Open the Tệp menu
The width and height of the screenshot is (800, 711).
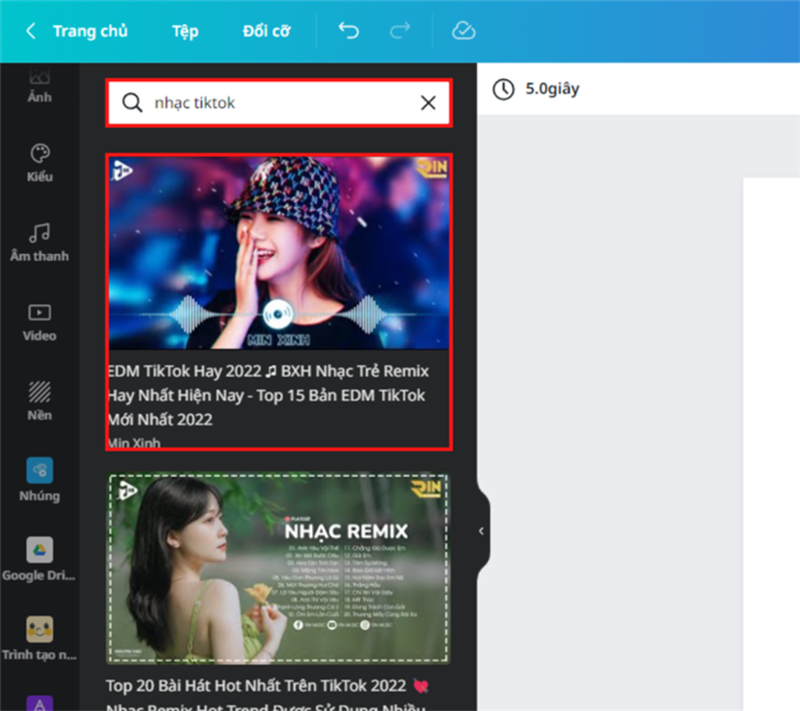(184, 31)
